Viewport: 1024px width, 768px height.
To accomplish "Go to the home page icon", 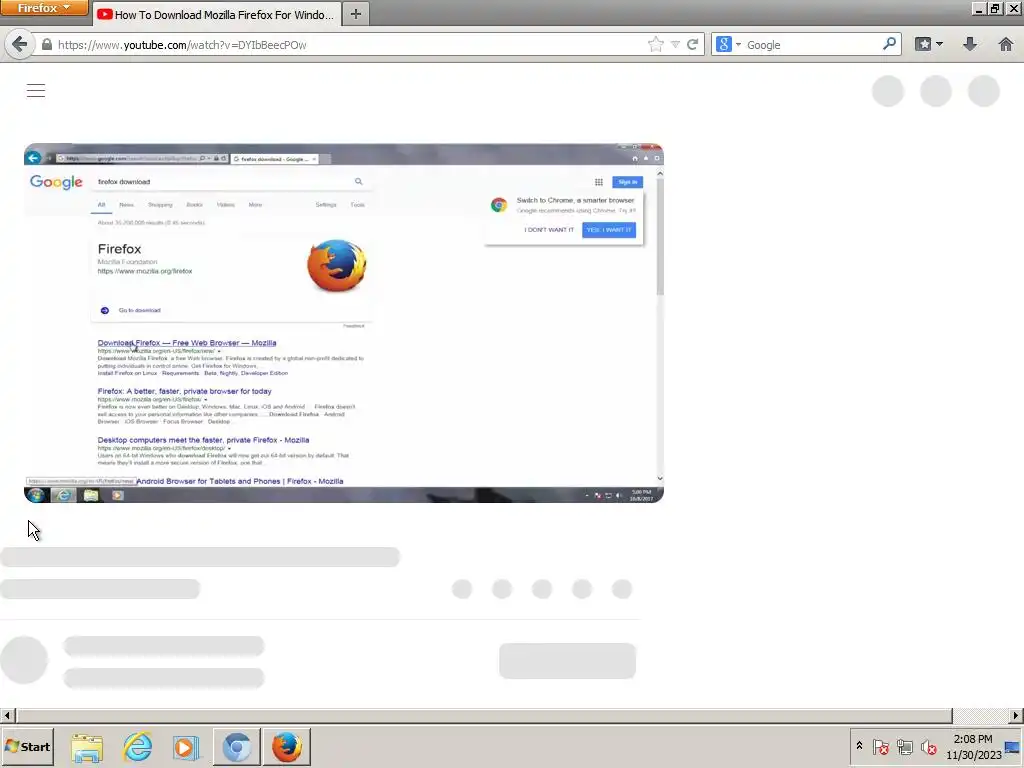I will [x=1006, y=44].
